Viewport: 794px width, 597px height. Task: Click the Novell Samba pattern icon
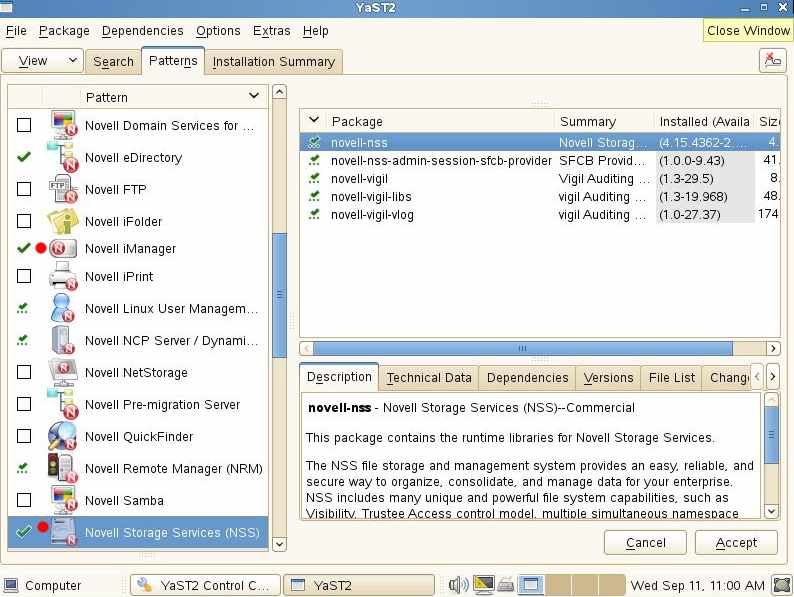(x=64, y=500)
